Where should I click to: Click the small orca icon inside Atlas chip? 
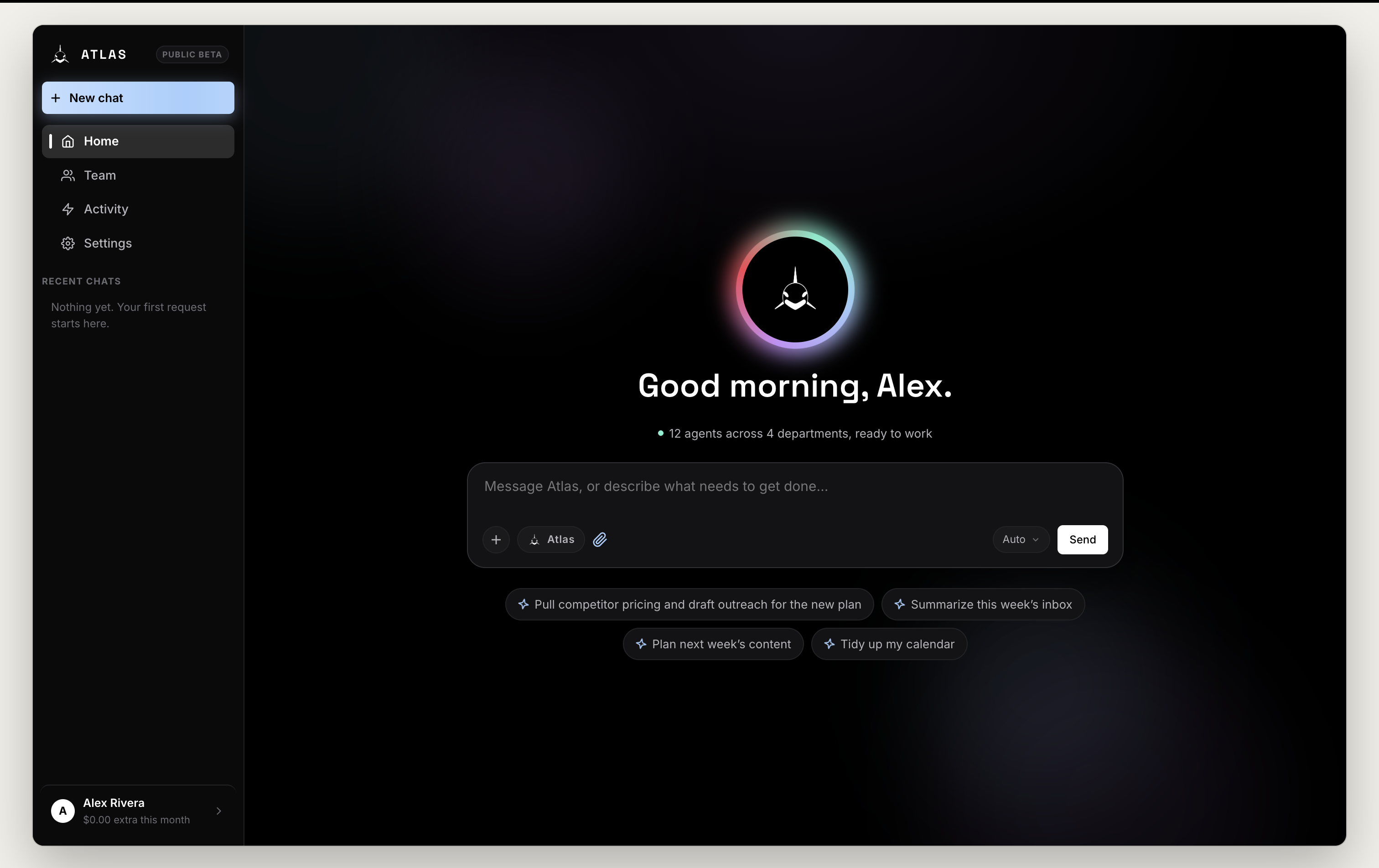(x=534, y=539)
